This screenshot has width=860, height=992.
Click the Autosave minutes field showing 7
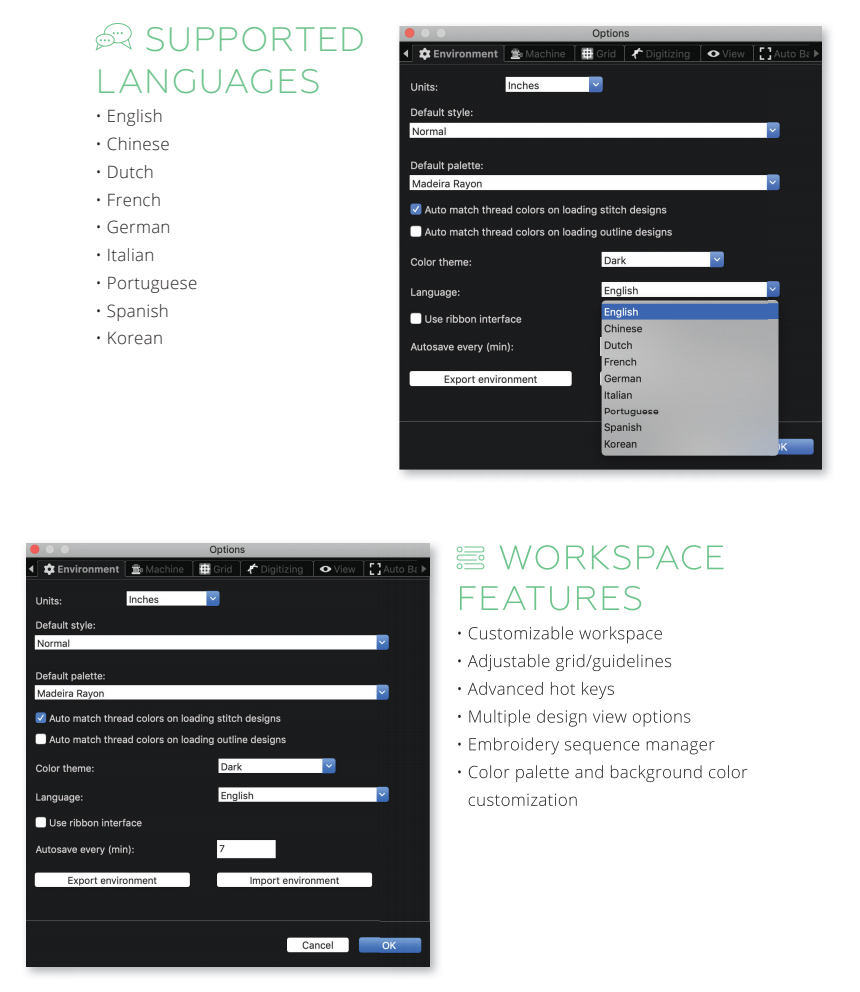click(x=246, y=849)
